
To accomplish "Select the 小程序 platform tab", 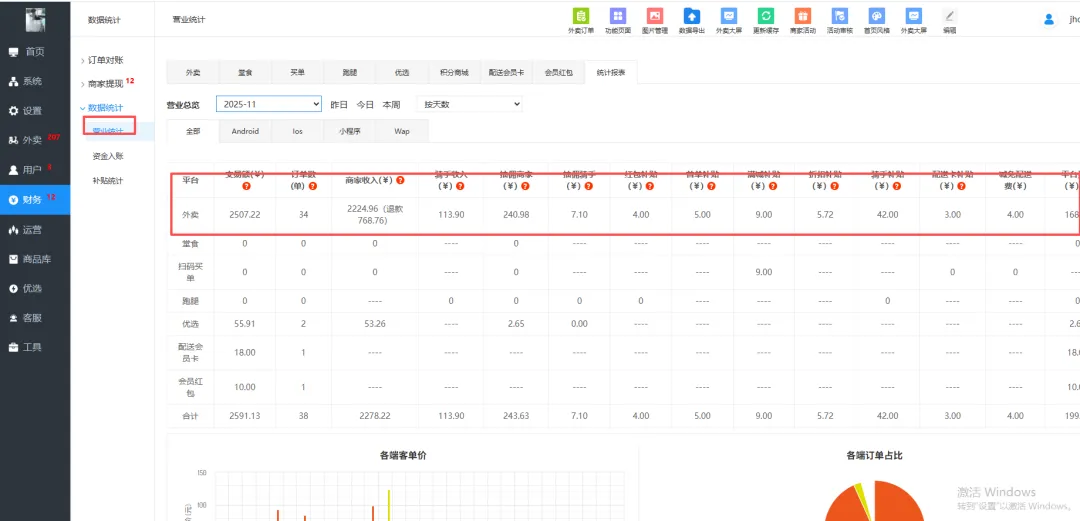I will click(x=350, y=131).
